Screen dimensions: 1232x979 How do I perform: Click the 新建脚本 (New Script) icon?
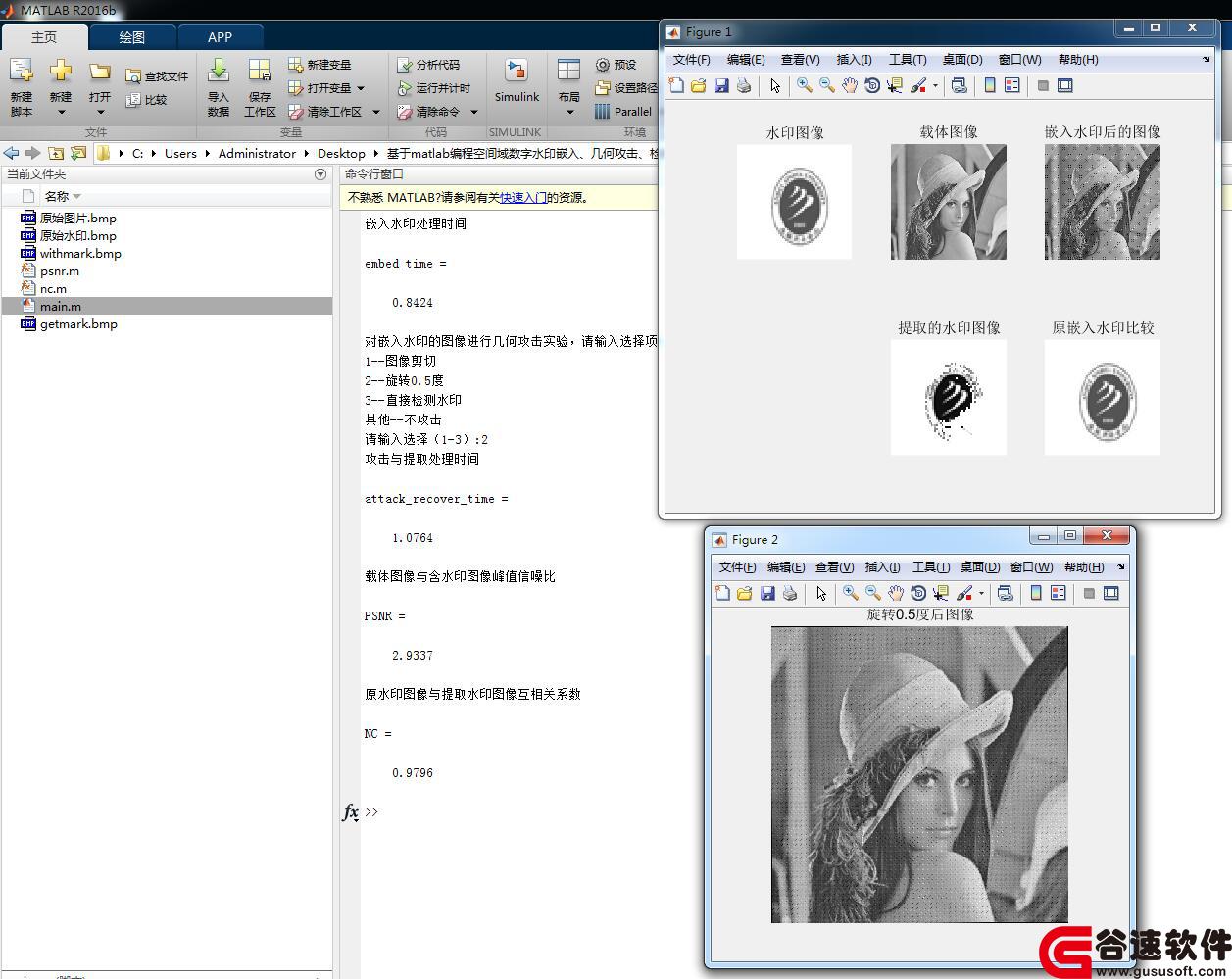(21, 71)
